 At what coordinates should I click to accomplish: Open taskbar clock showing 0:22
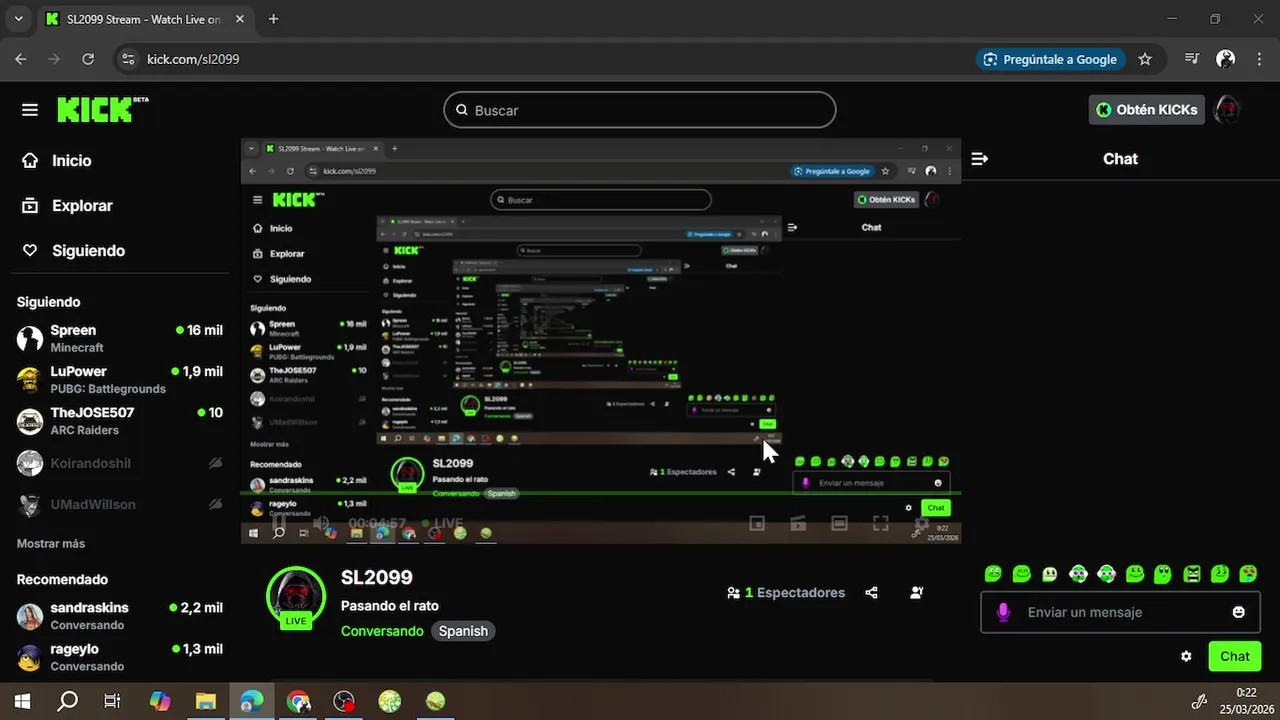[1247, 701]
